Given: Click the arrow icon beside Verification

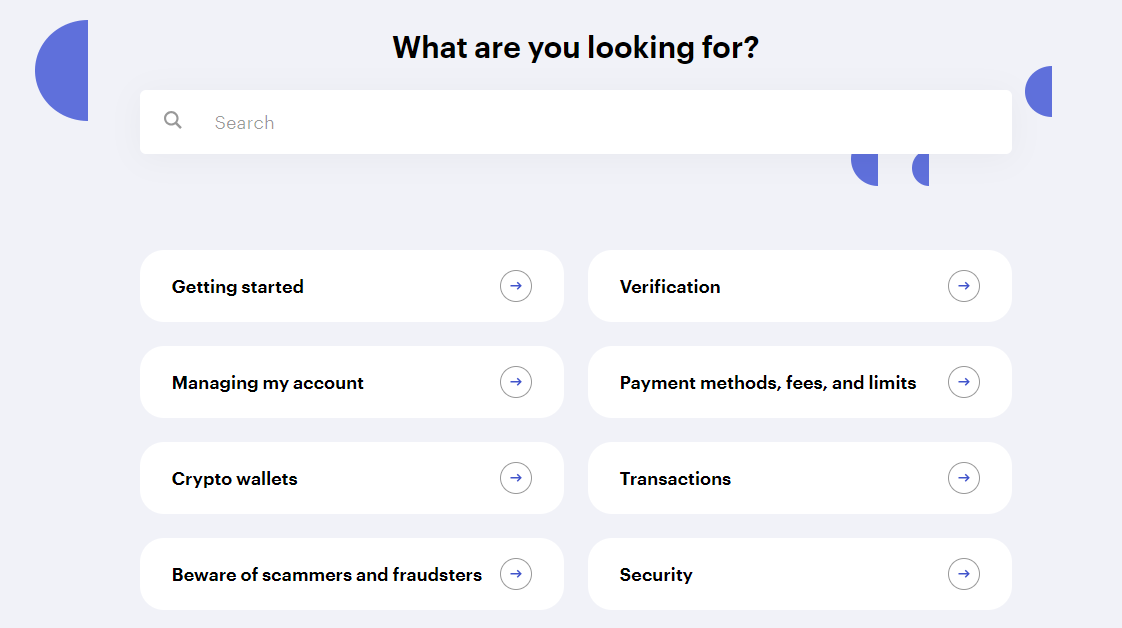Looking at the screenshot, I should 964,286.
